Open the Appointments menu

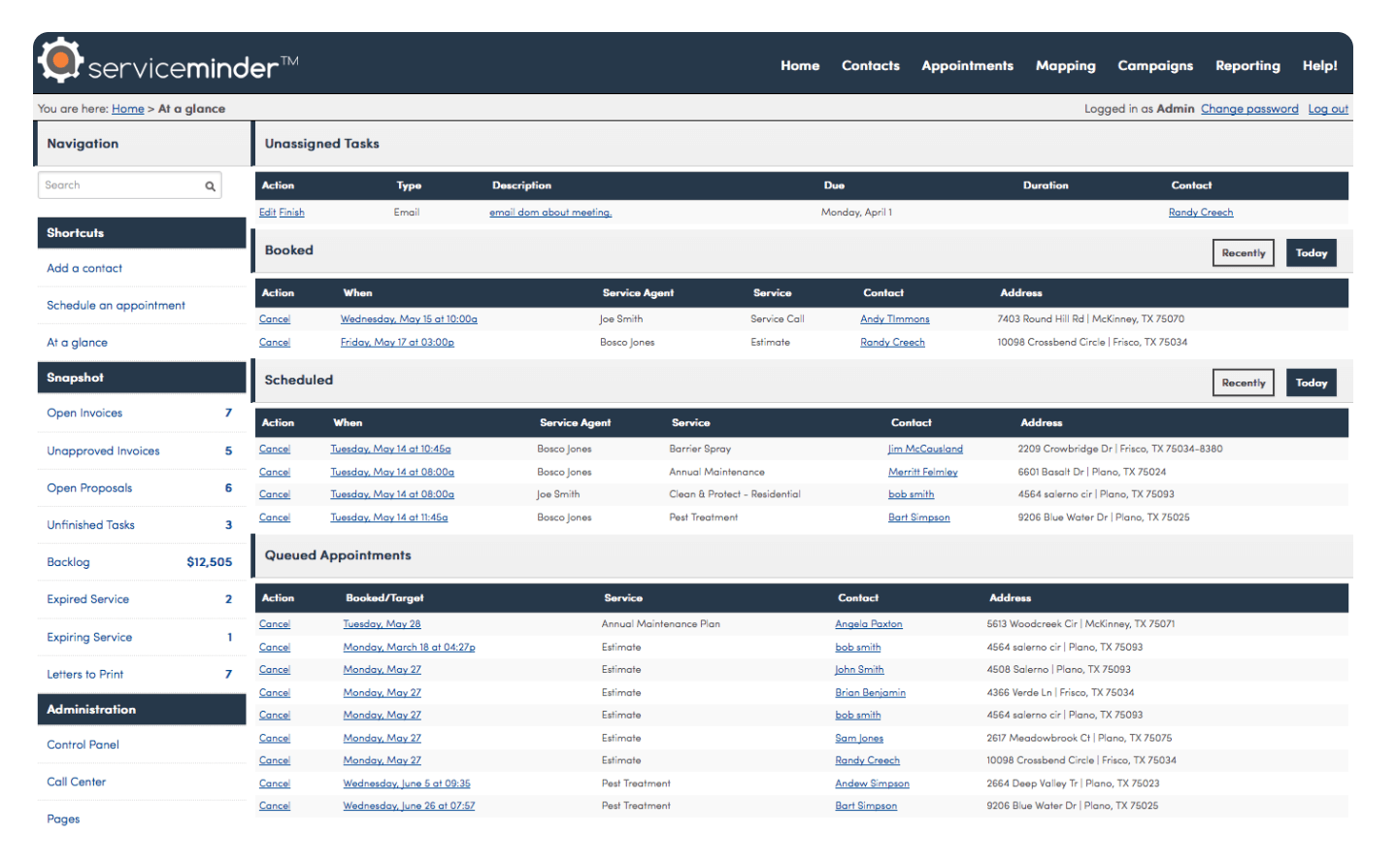[967, 66]
